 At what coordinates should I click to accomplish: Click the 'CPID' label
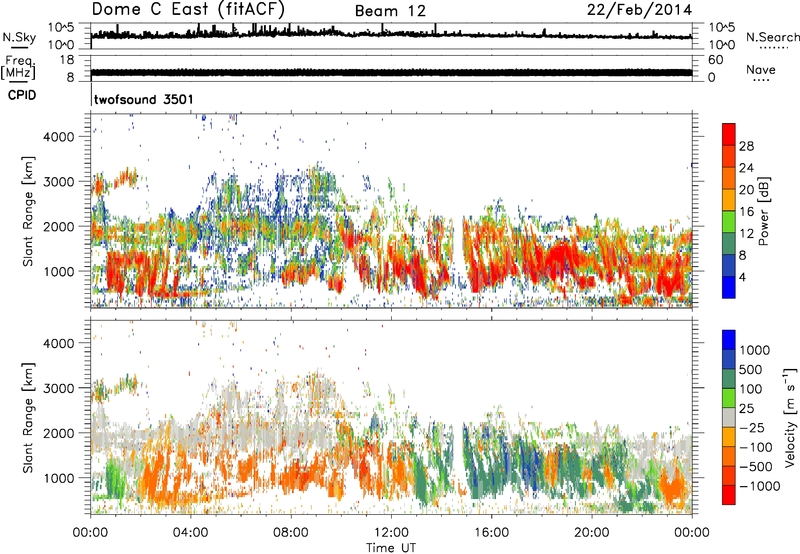pyautogui.click(x=22, y=95)
